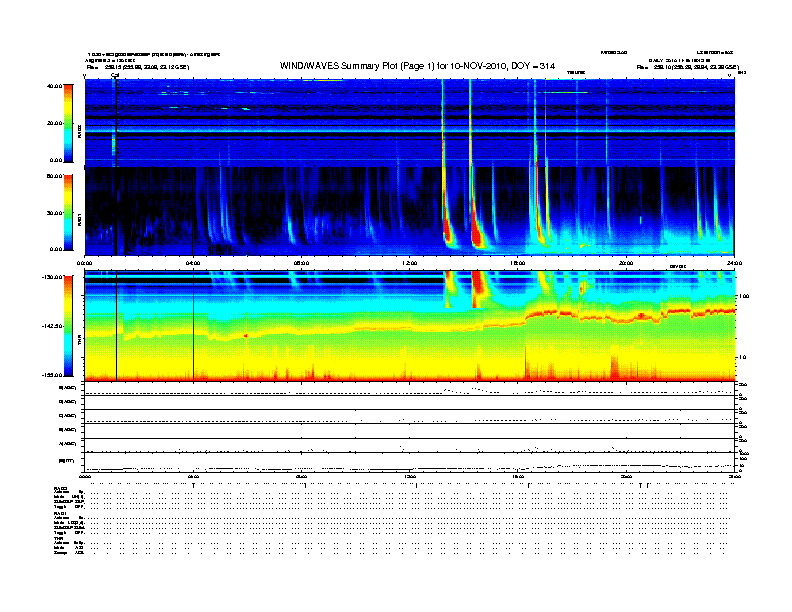Screen dimensions: 792x612
Task: Click the 12:00 time axis label
Action: 409,263
